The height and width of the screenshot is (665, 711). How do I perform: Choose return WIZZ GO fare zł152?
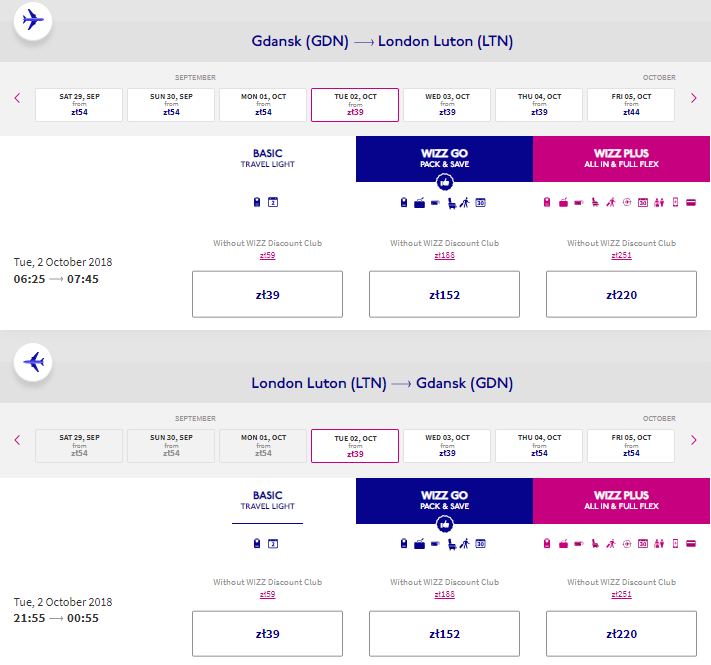click(x=444, y=633)
